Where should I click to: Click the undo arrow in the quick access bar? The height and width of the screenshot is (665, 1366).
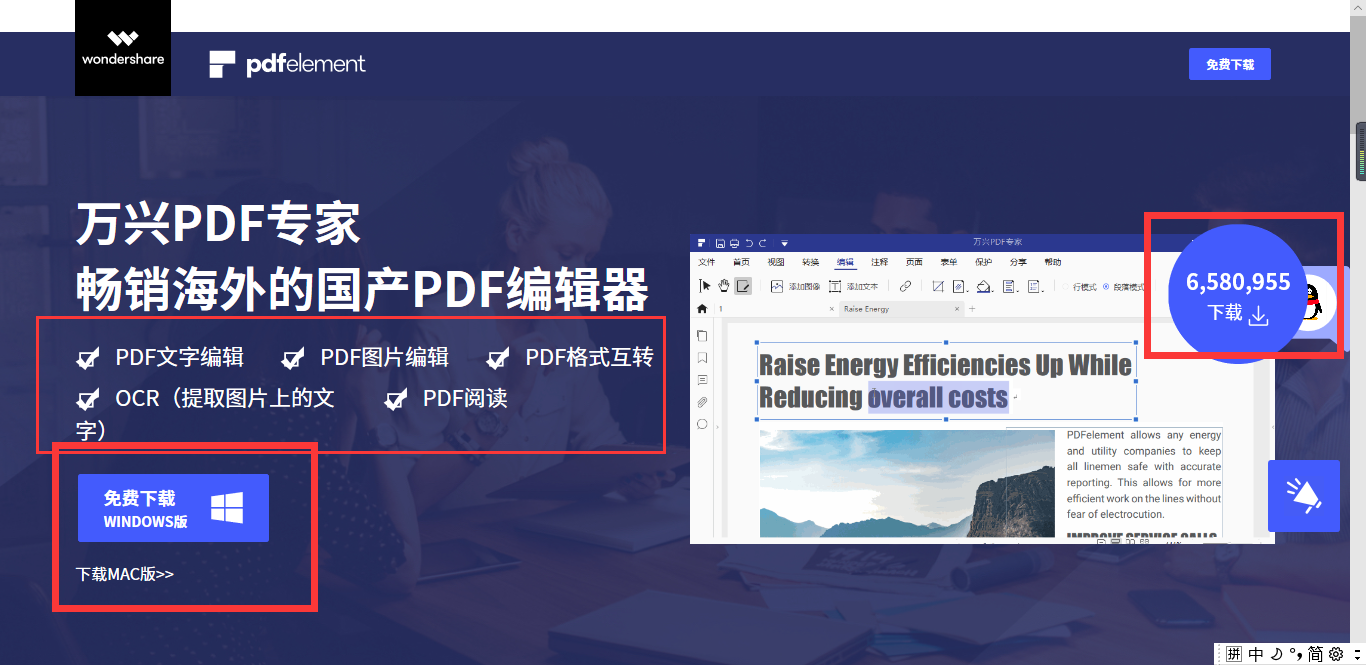coord(748,242)
